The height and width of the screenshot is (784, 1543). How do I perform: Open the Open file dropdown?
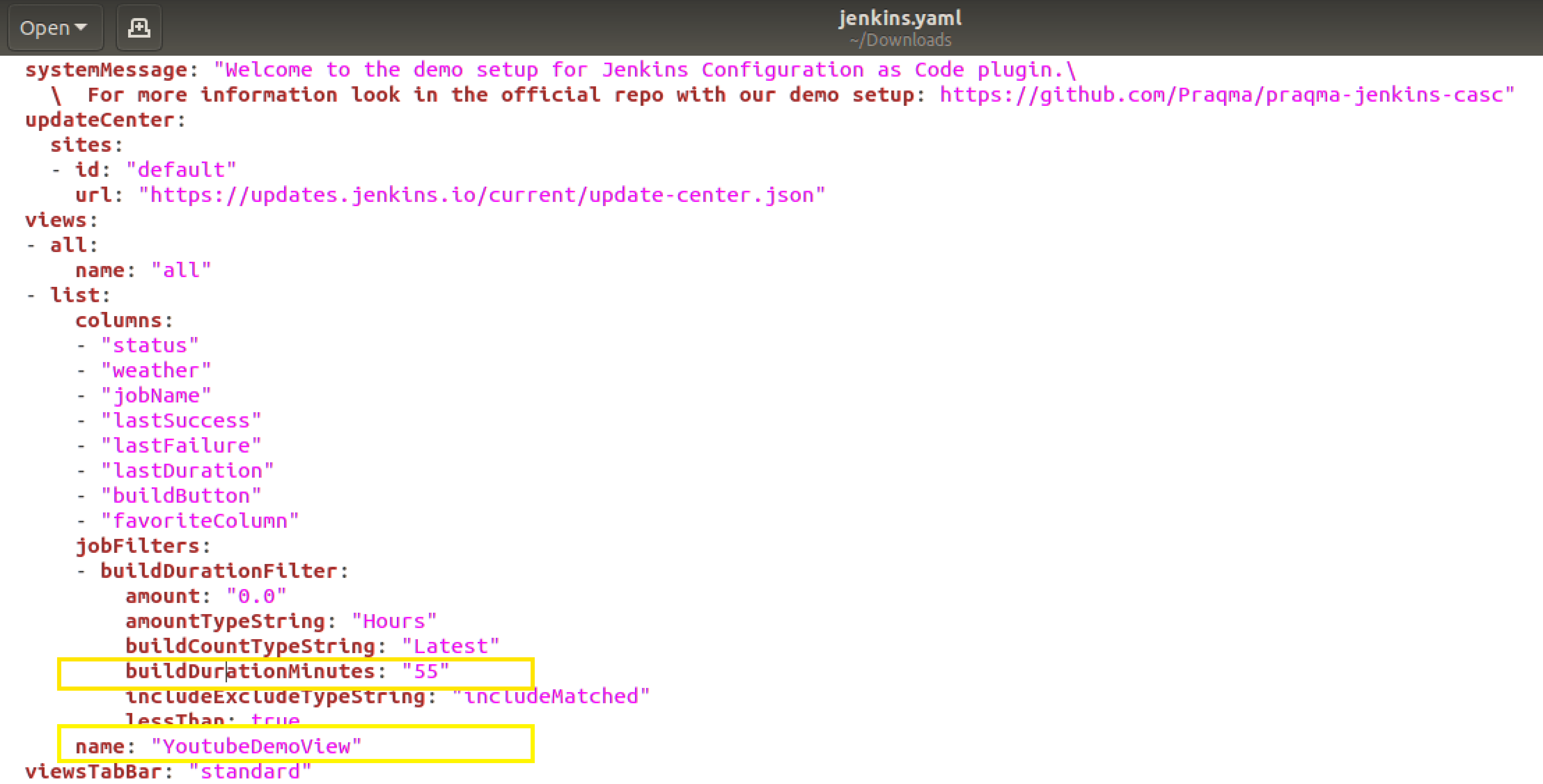[55, 27]
